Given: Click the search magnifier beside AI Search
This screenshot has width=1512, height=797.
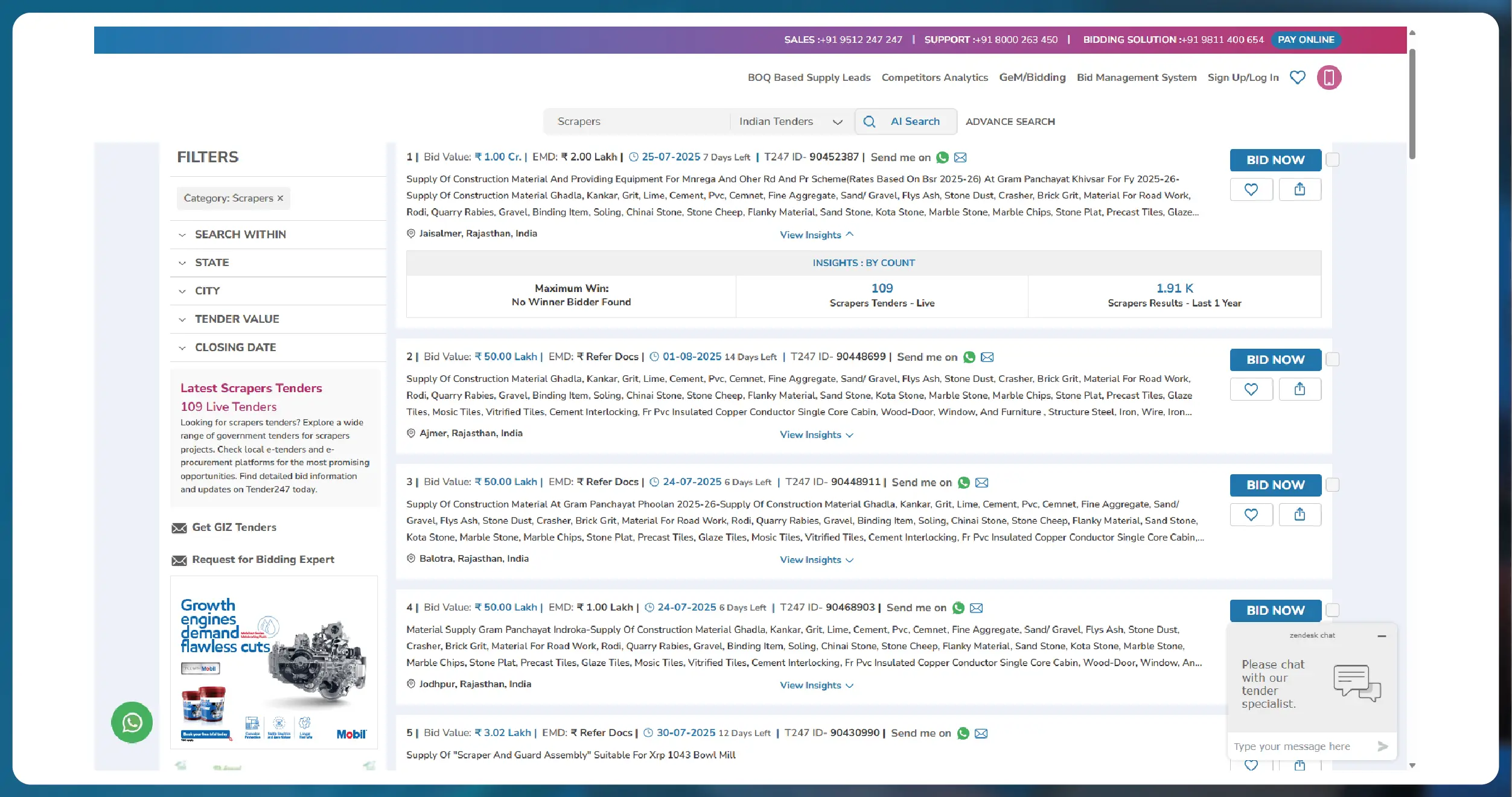Looking at the screenshot, I should pyautogui.click(x=869, y=121).
